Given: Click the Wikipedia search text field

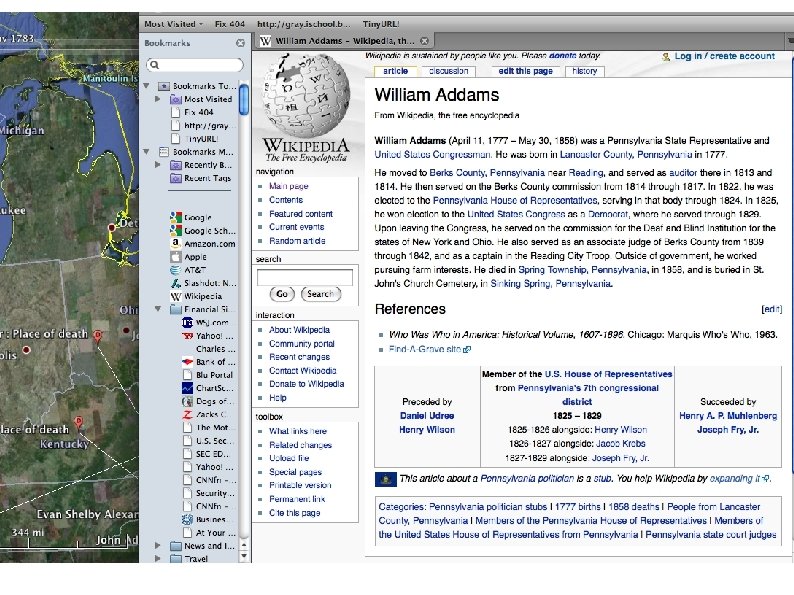Looking at the screenshot, I should [305, 277].
